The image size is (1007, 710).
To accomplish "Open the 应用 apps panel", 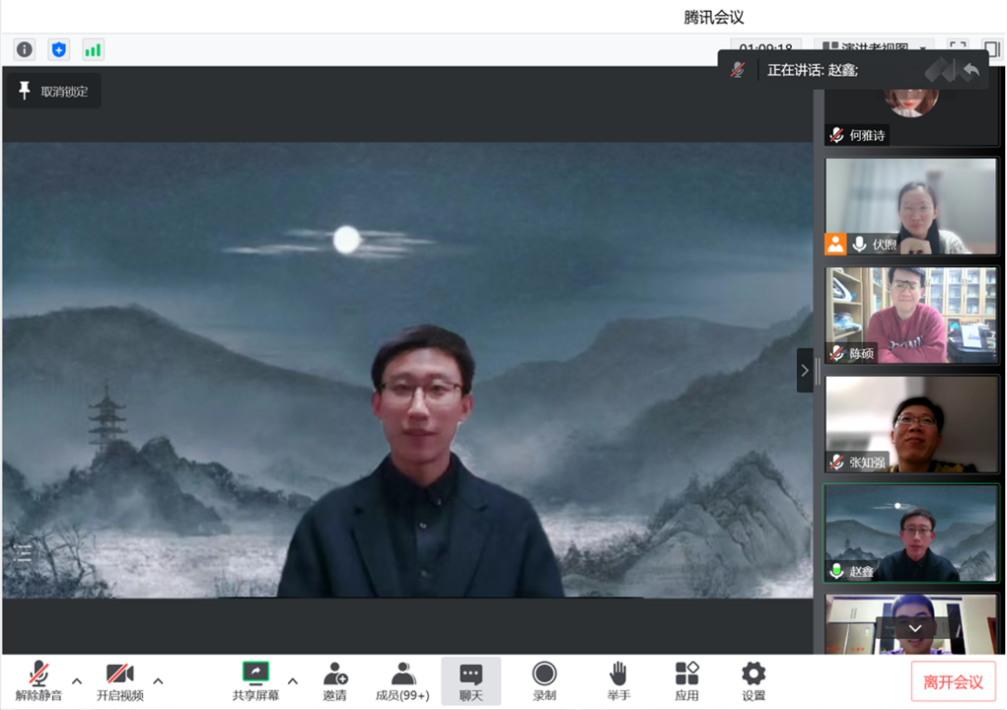I will [687, 680].
